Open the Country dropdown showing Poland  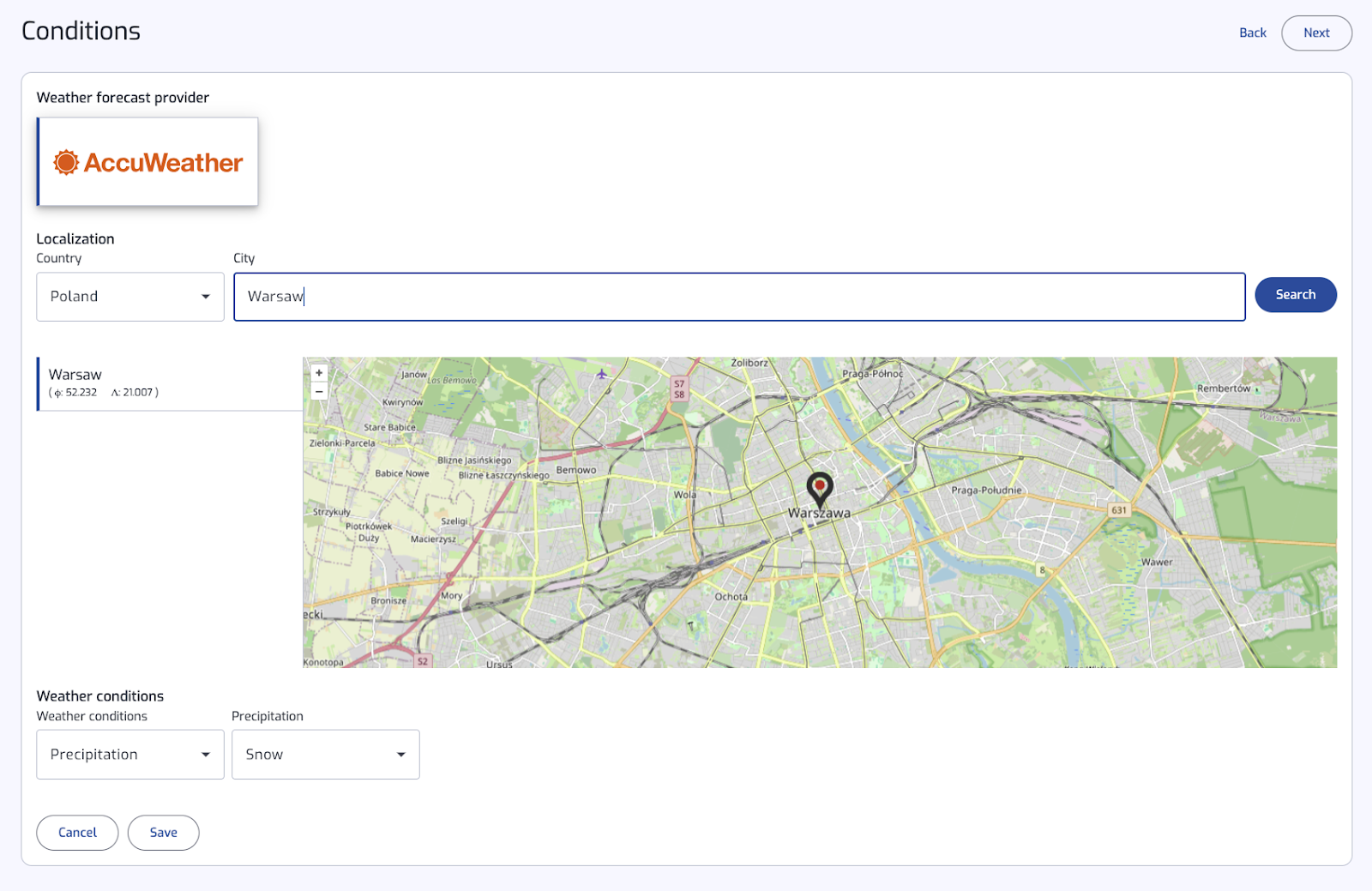click(x=130, y=297)
